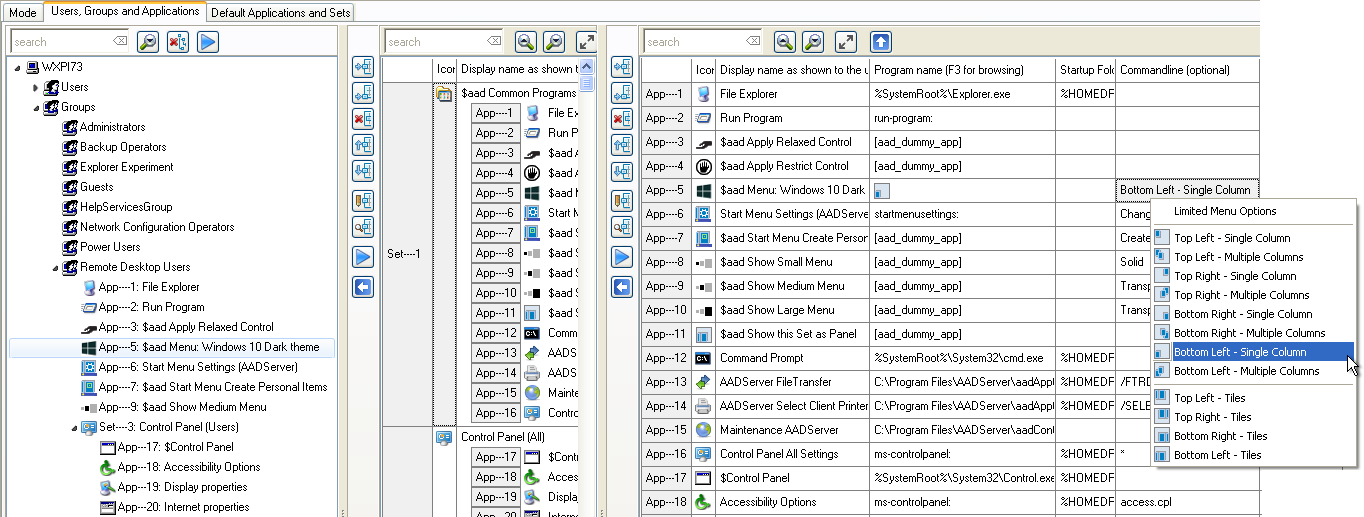
Task: Choose Top Right - Tiles from popup menu
Action: [x=1211, y=417]
